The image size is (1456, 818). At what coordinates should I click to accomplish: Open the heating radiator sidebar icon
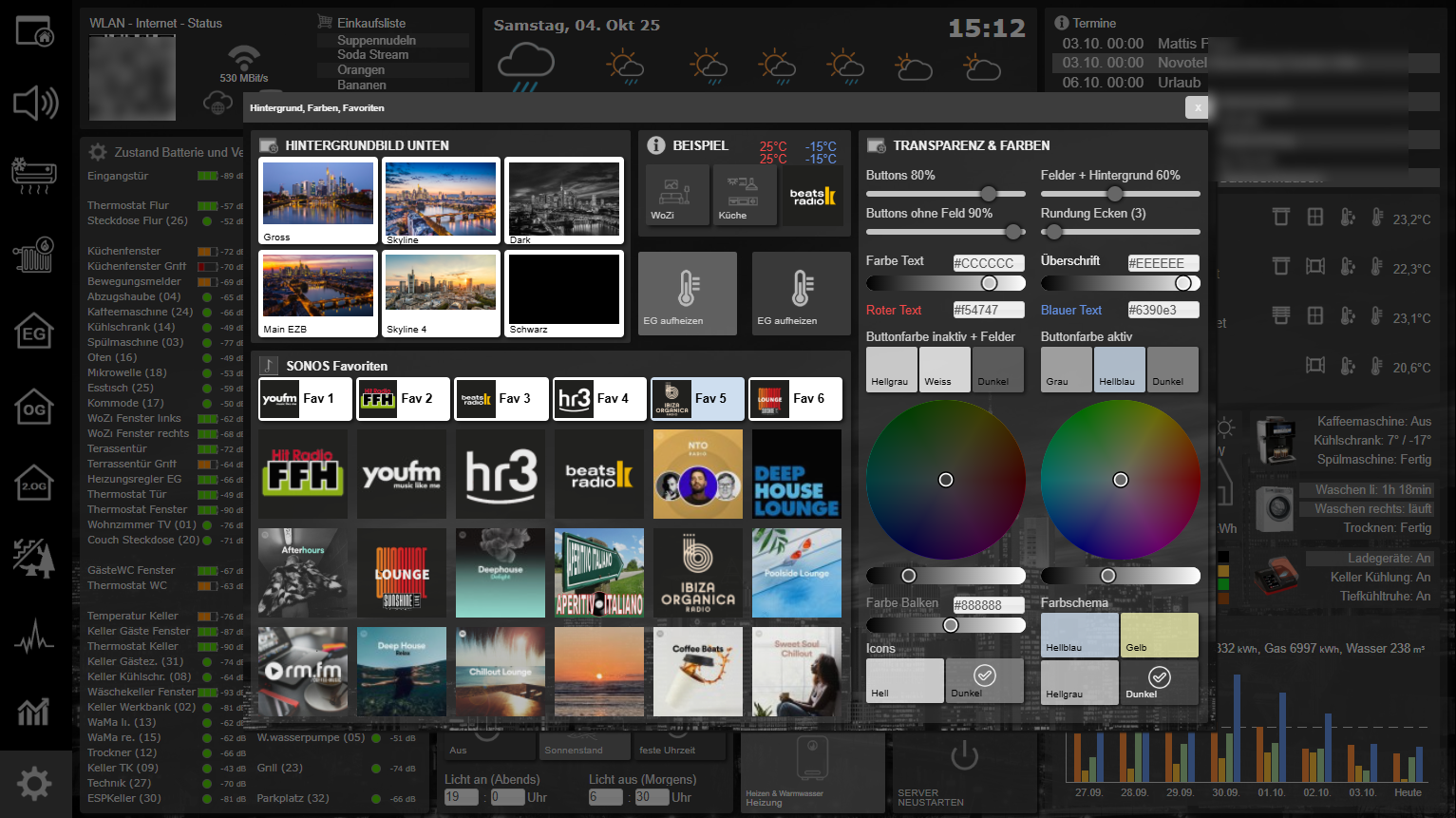coord(34,254)
